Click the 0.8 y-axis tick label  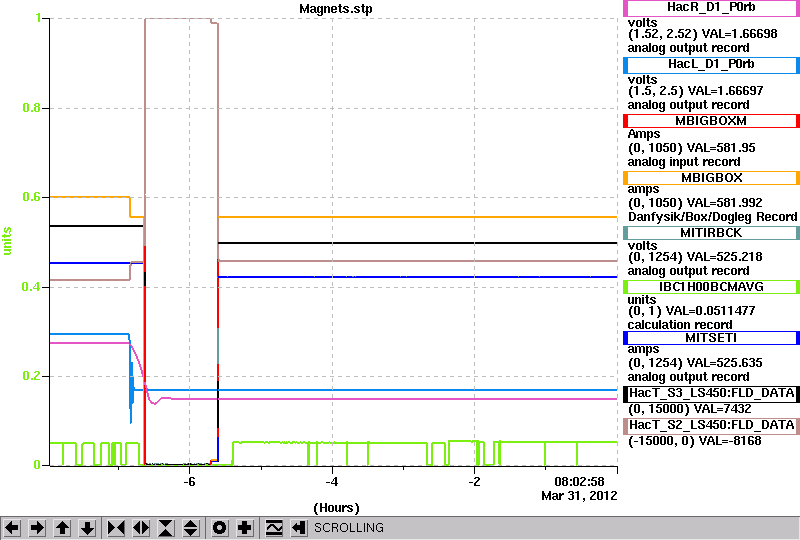click(x=32, y=108)
